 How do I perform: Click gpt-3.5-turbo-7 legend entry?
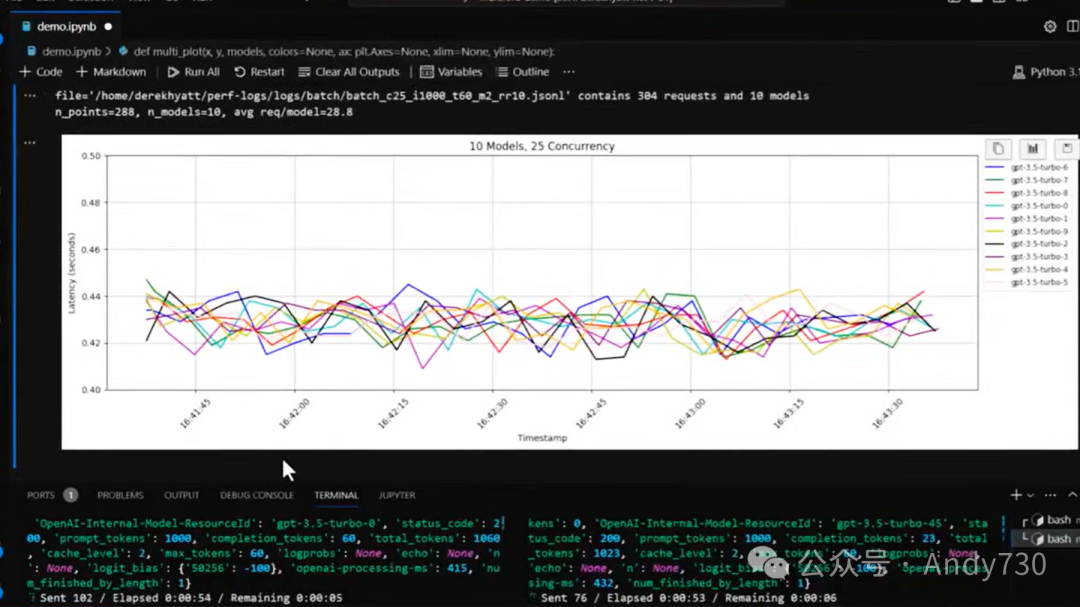1026,180
